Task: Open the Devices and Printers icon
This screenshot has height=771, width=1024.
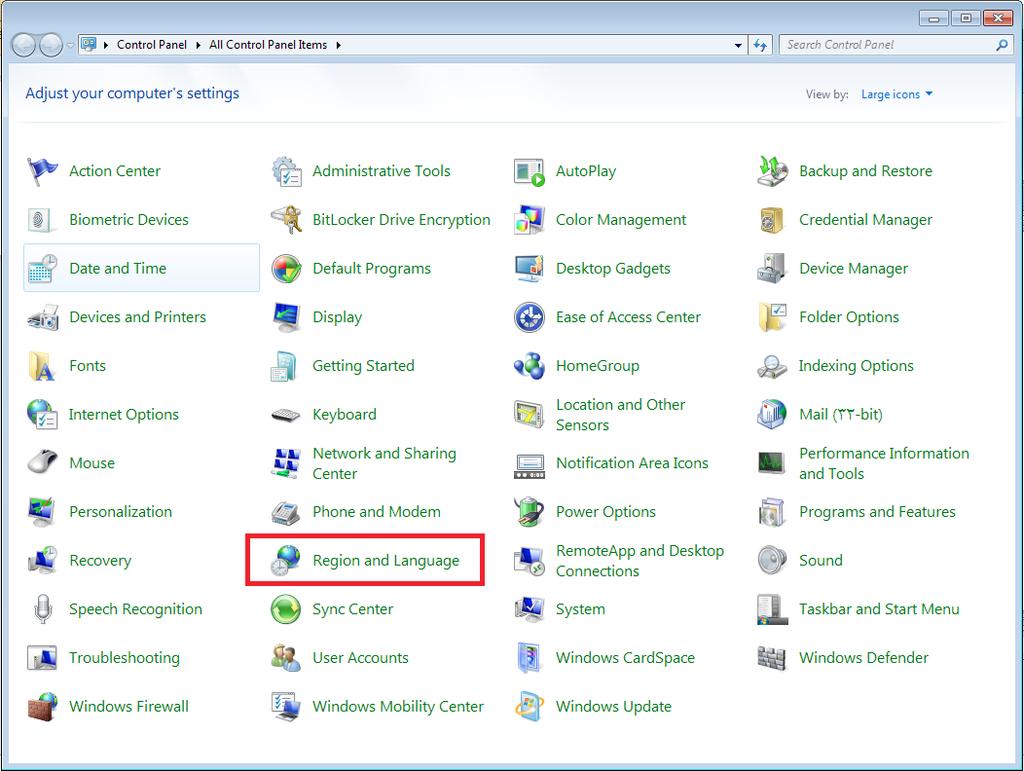Action: [x=42, y=318]
